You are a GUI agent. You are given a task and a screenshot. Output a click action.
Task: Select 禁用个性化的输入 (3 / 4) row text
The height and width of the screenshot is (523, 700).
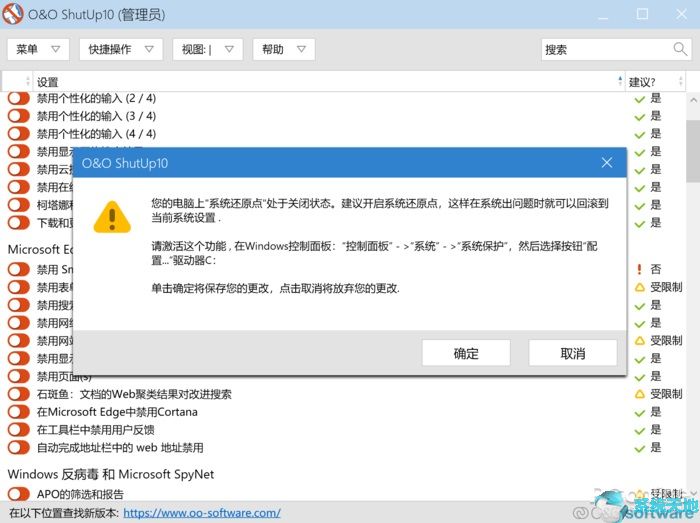point(96,116)
